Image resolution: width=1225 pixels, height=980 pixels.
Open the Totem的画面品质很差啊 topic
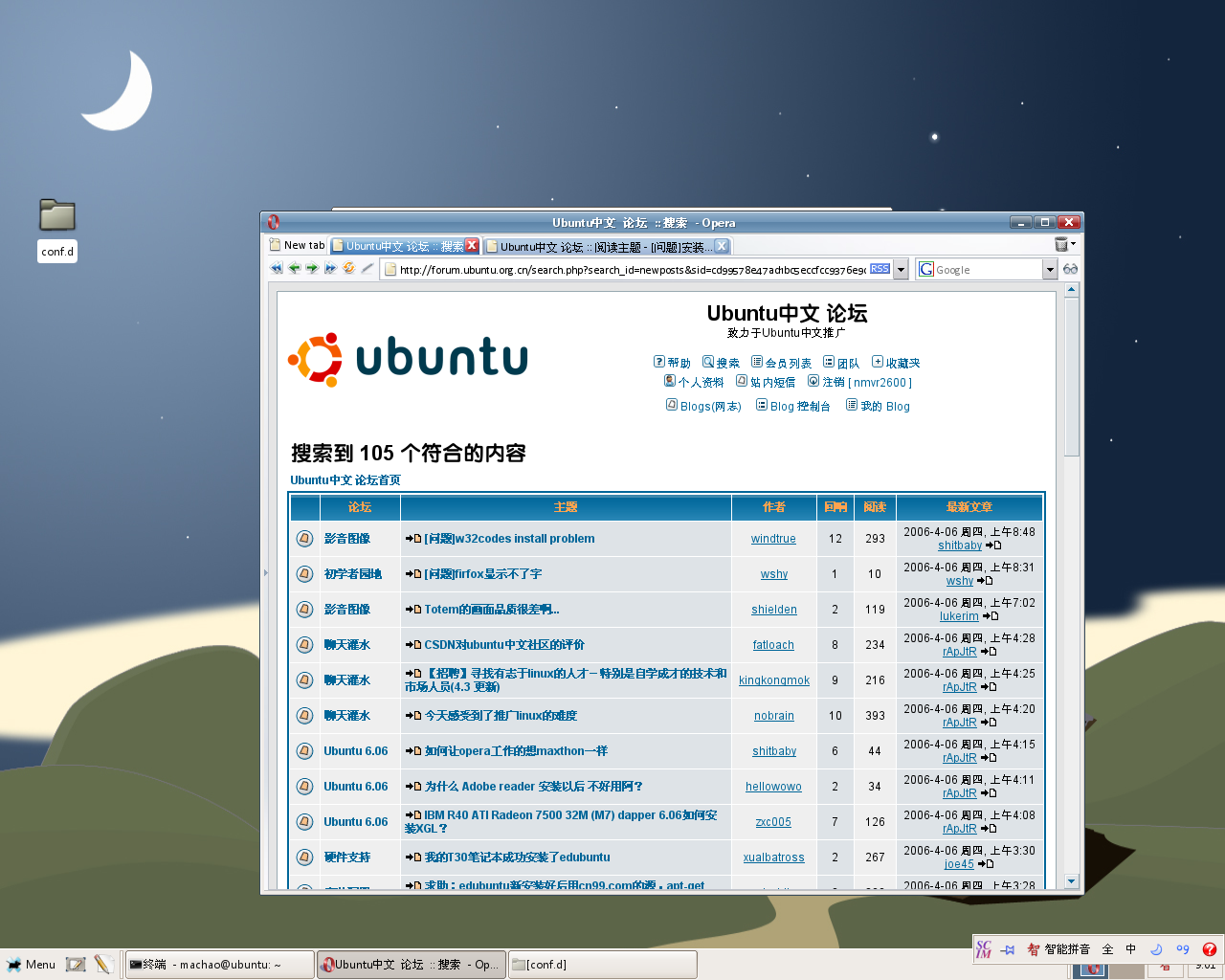pyautogui.click(x=492, y=610)
